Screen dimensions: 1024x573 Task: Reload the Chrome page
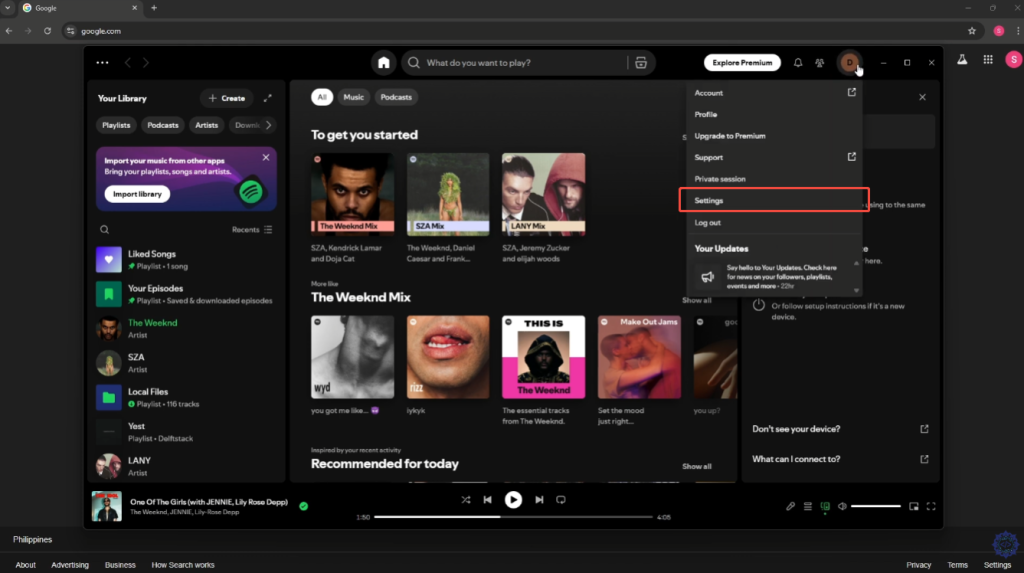(x=47, y=31)
